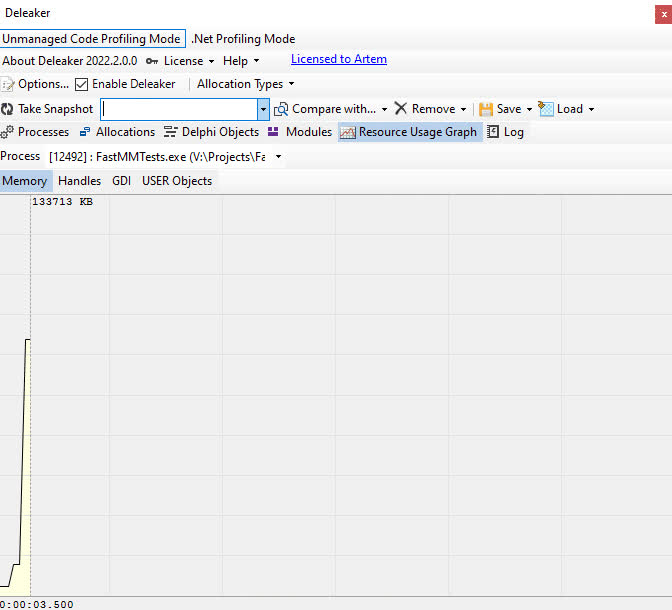
Task: Click the 0:00:03.500 time axis label
Action: point(37,604)
